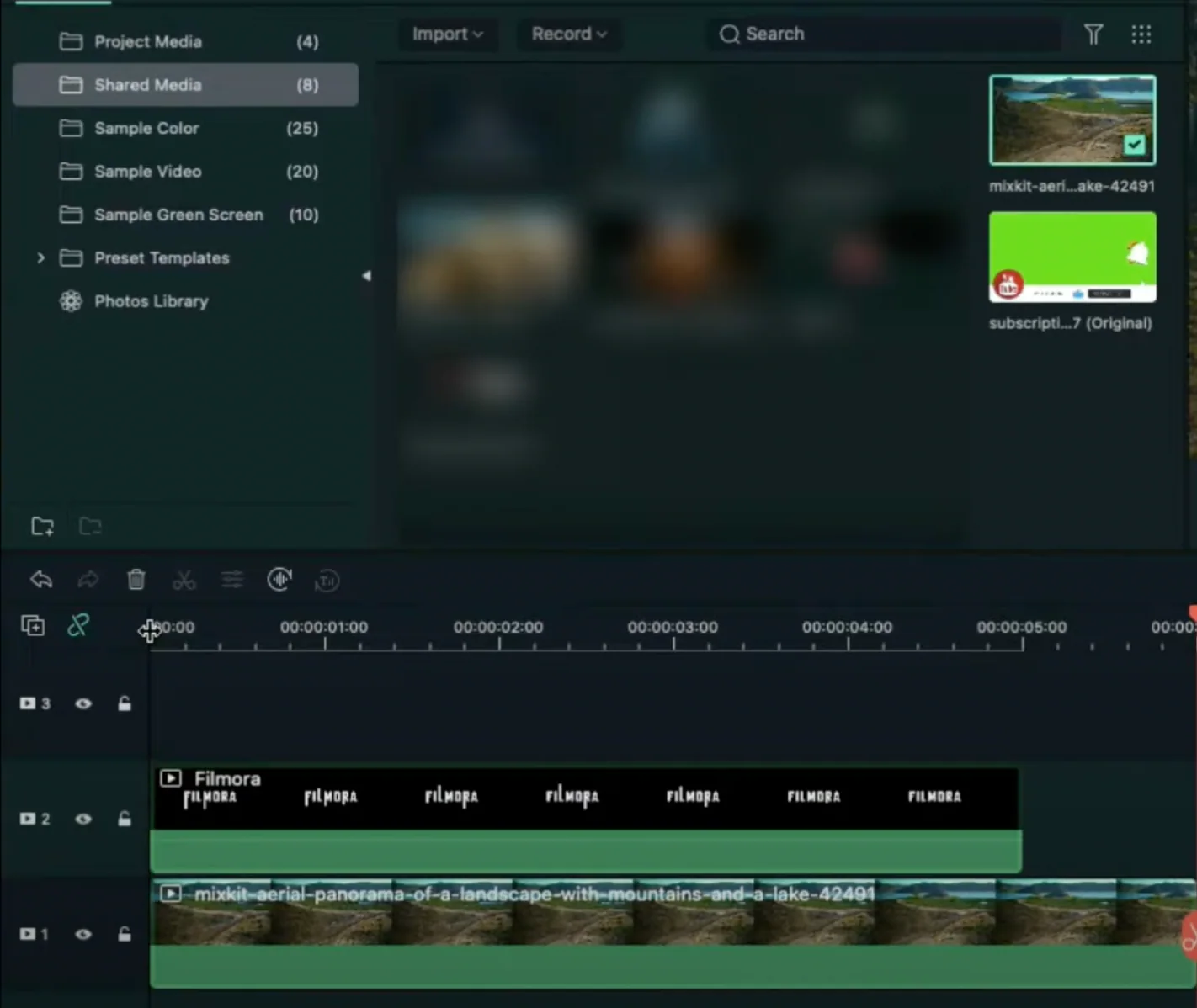Screen dimensions: 1197x1008
Task: Open the Photos Library item
Action: [x=185, y=301]
